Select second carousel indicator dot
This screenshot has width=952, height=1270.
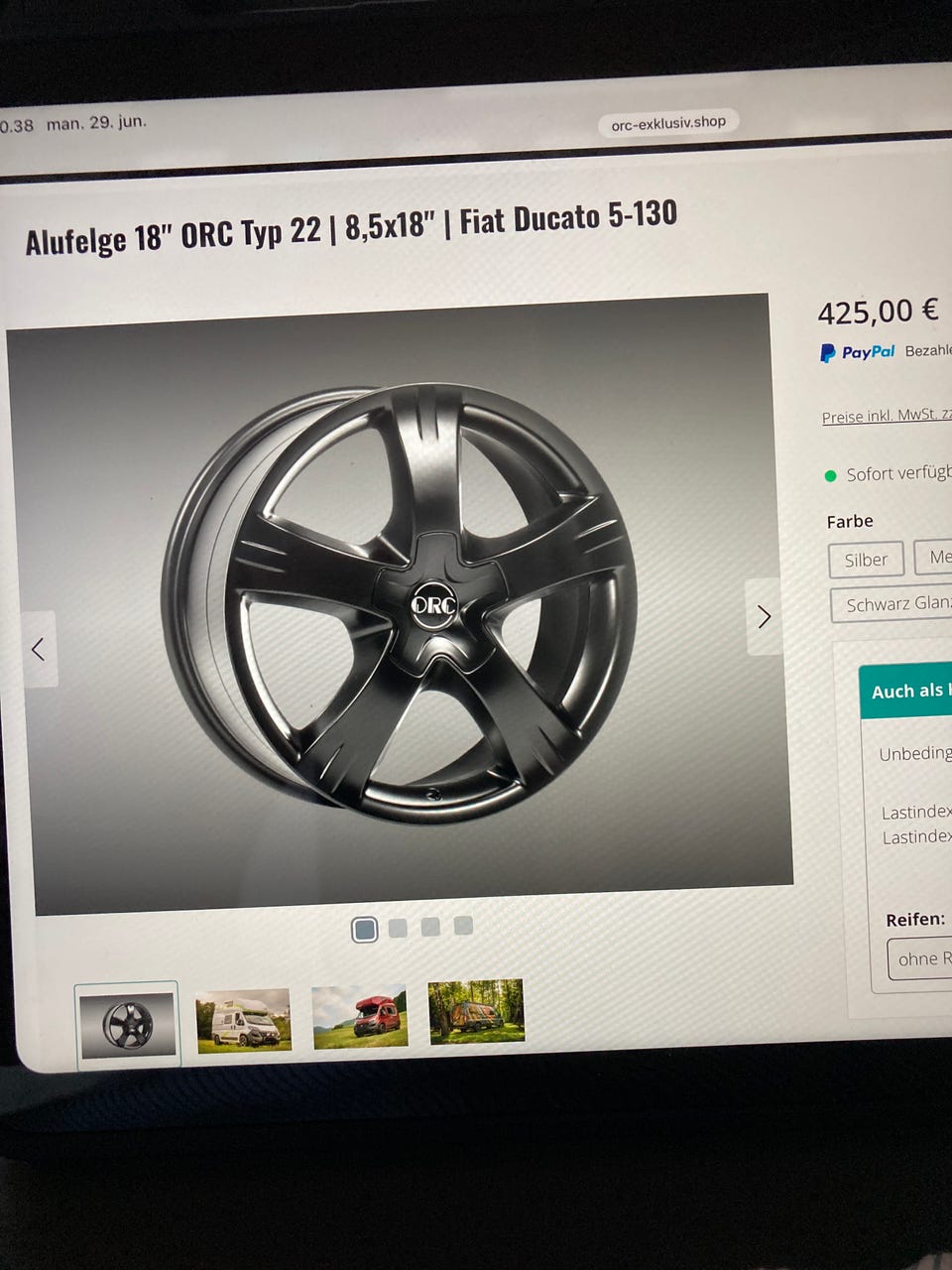(x=398, y=928)
